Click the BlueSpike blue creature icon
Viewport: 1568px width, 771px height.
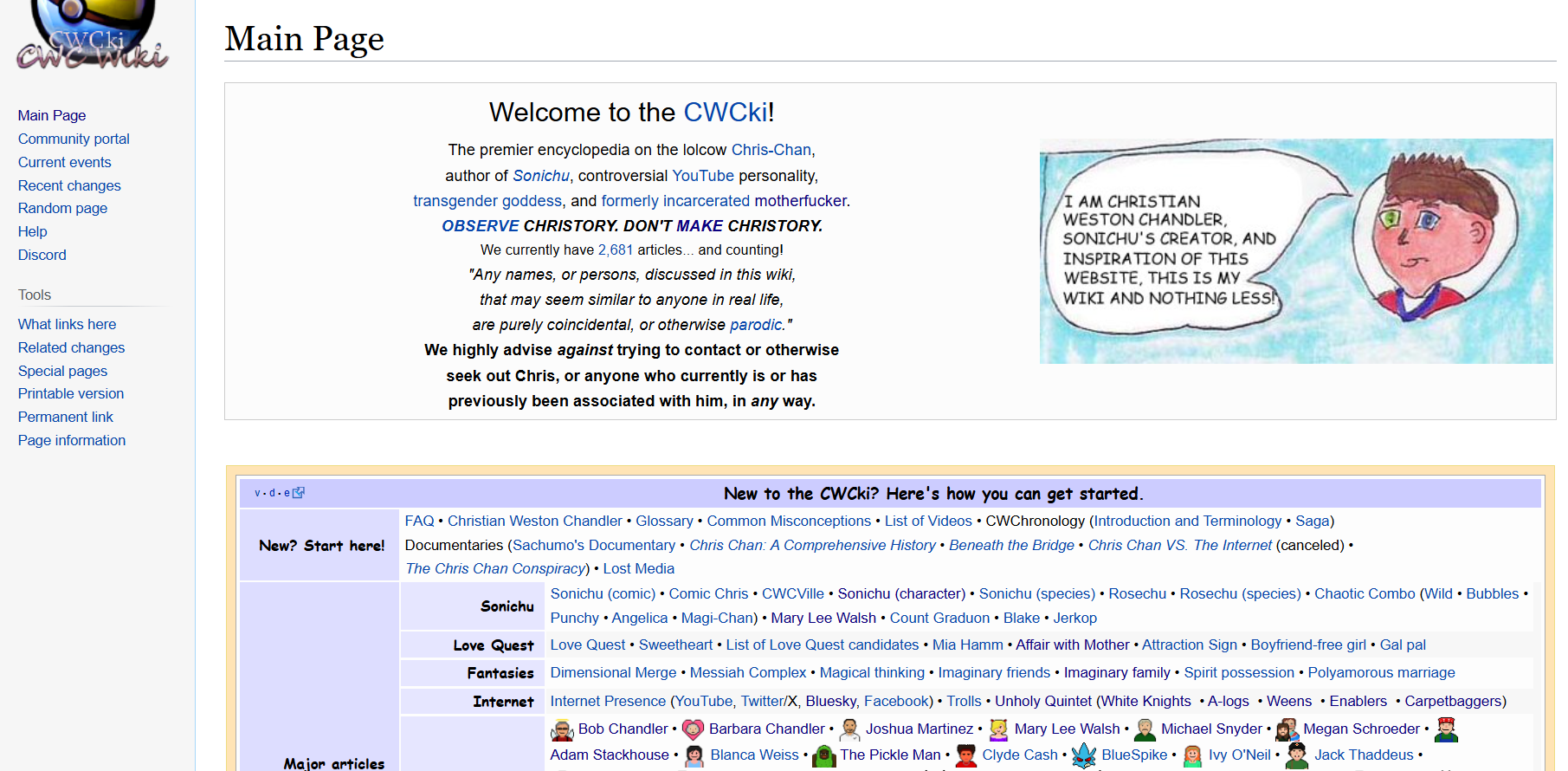(1084, 755)
